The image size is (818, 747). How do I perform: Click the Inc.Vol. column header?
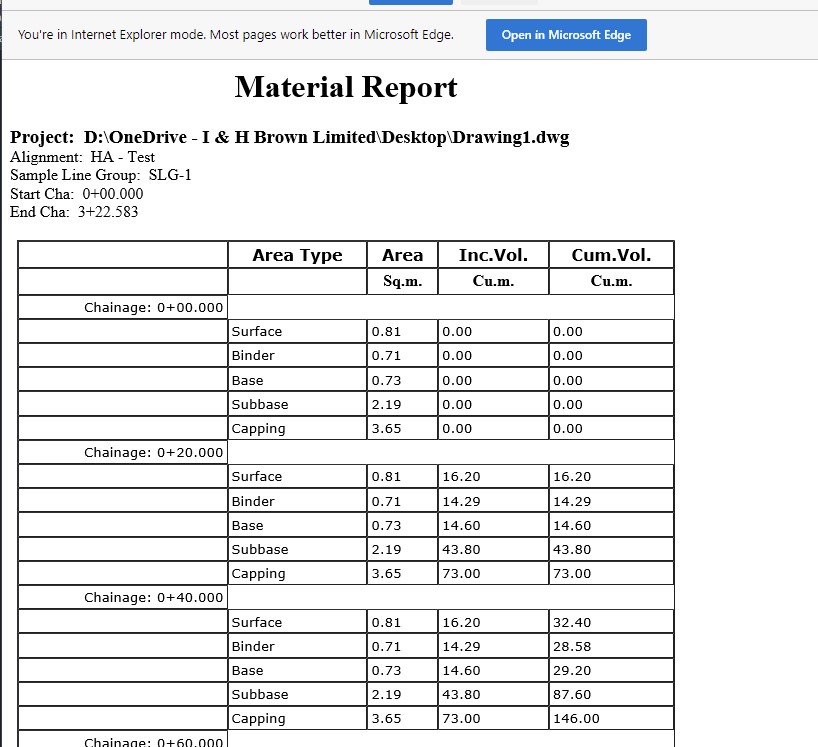pos(493,255)
